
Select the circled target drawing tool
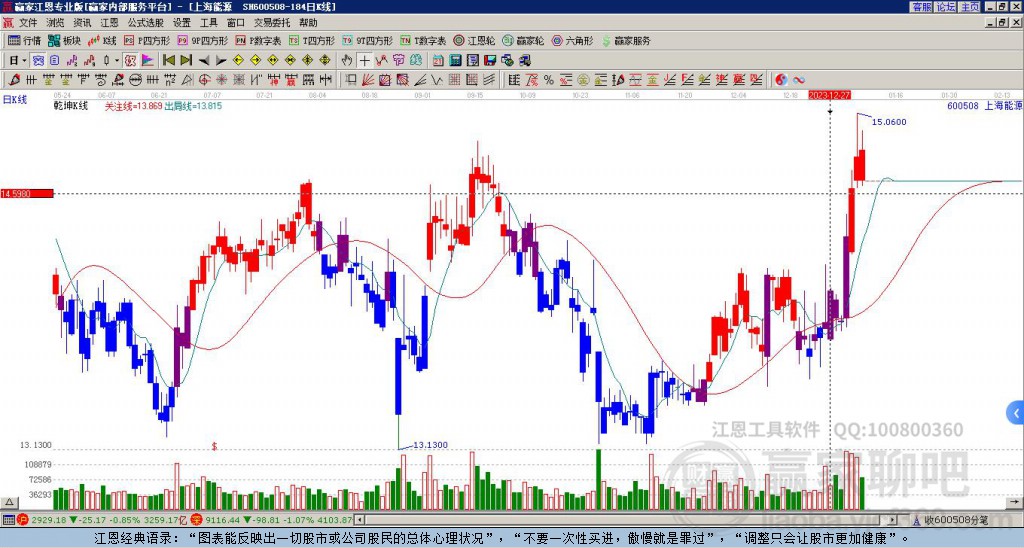tap(204, 80)
